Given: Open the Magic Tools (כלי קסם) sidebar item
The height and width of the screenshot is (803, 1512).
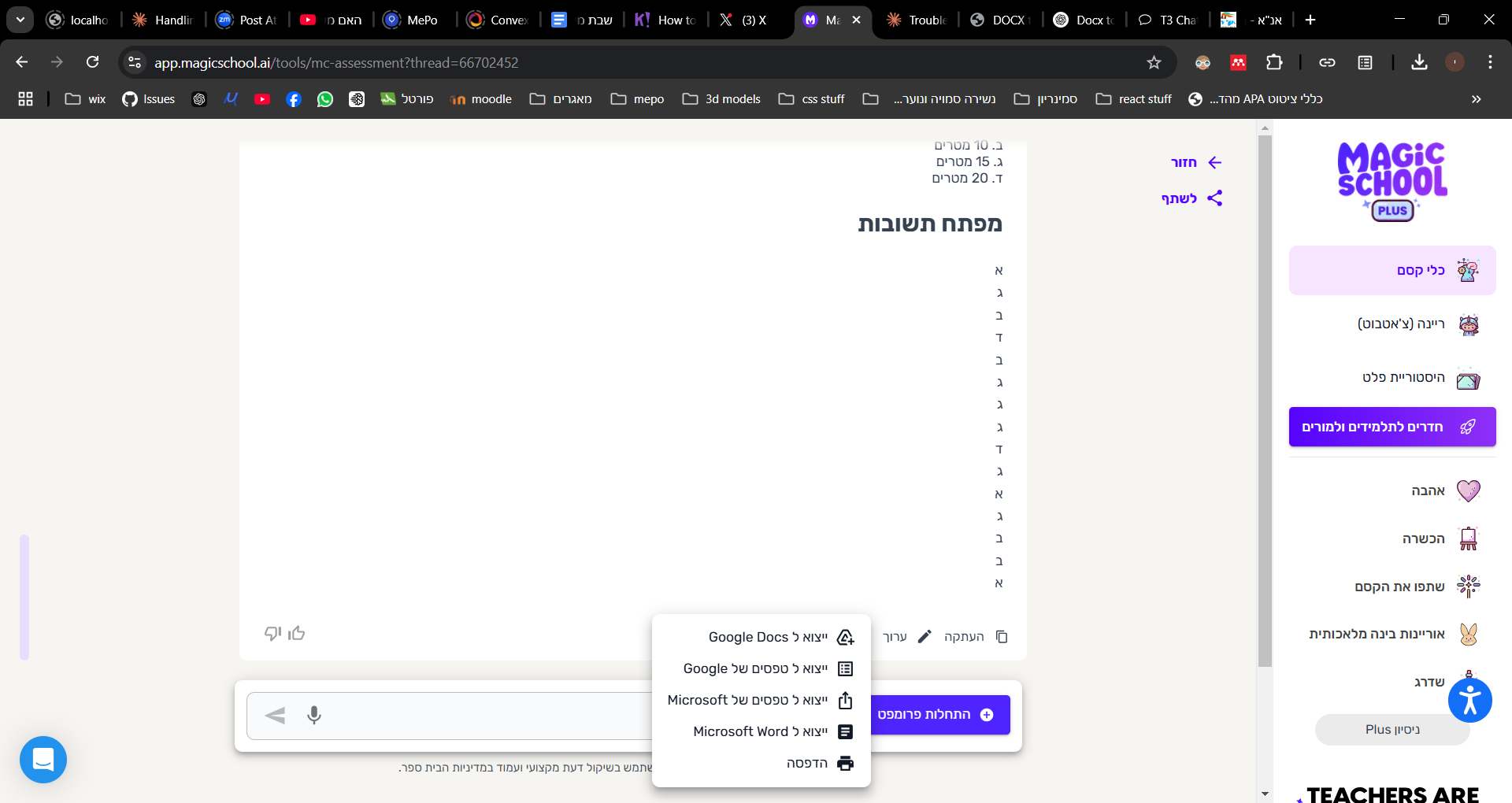Looking at the screenshot, I should [x=1392, y=270].
